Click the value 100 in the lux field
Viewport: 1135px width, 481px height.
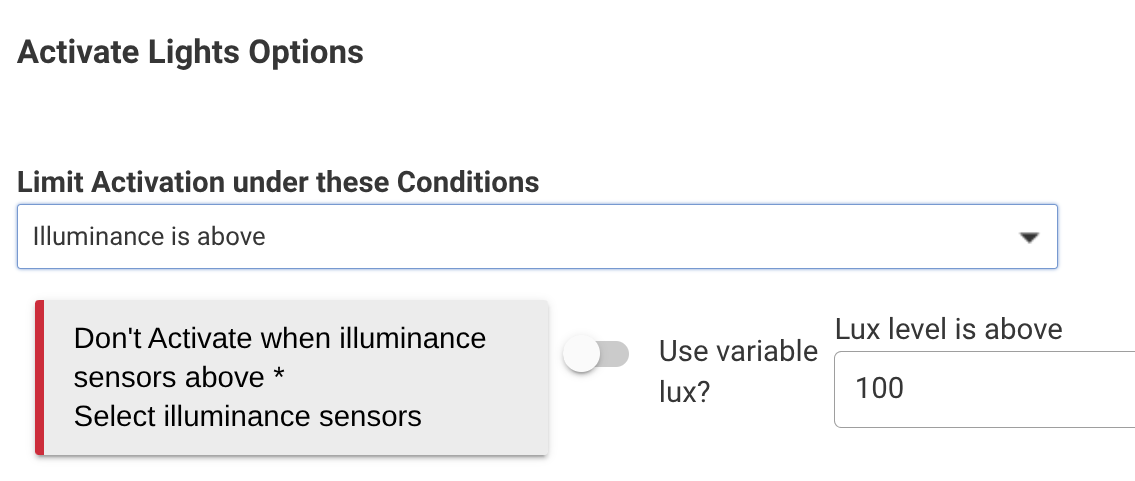click(x=880, y=388)
